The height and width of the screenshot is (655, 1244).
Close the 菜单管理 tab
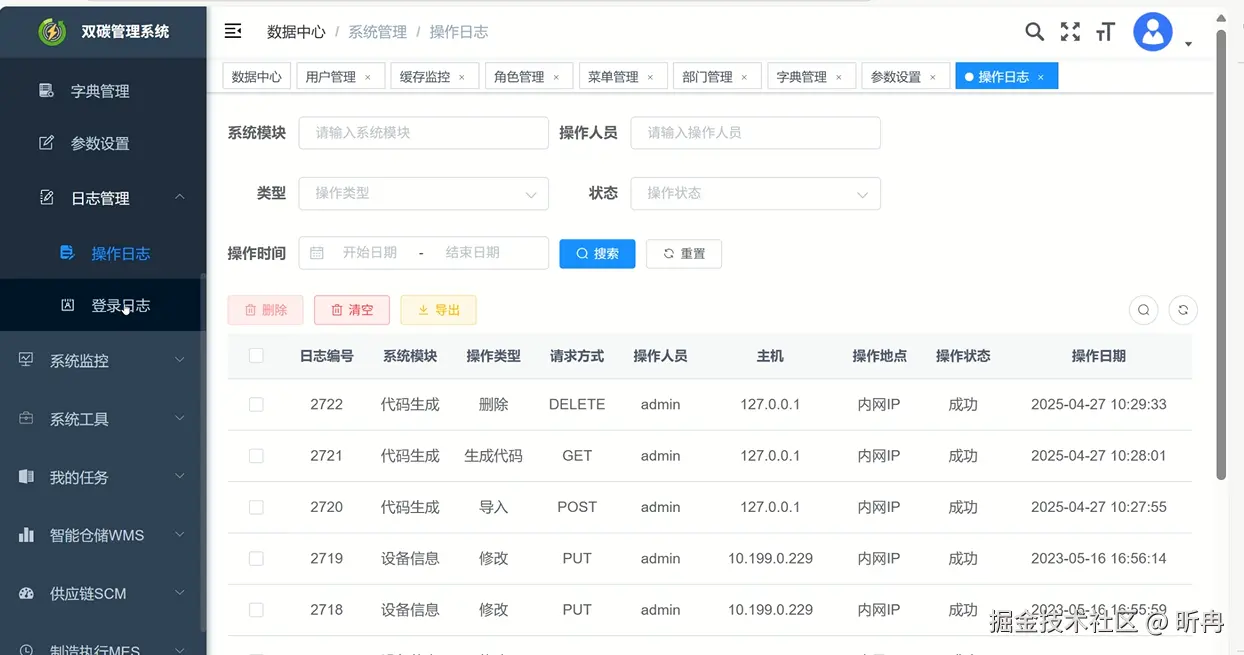point(650,77)
